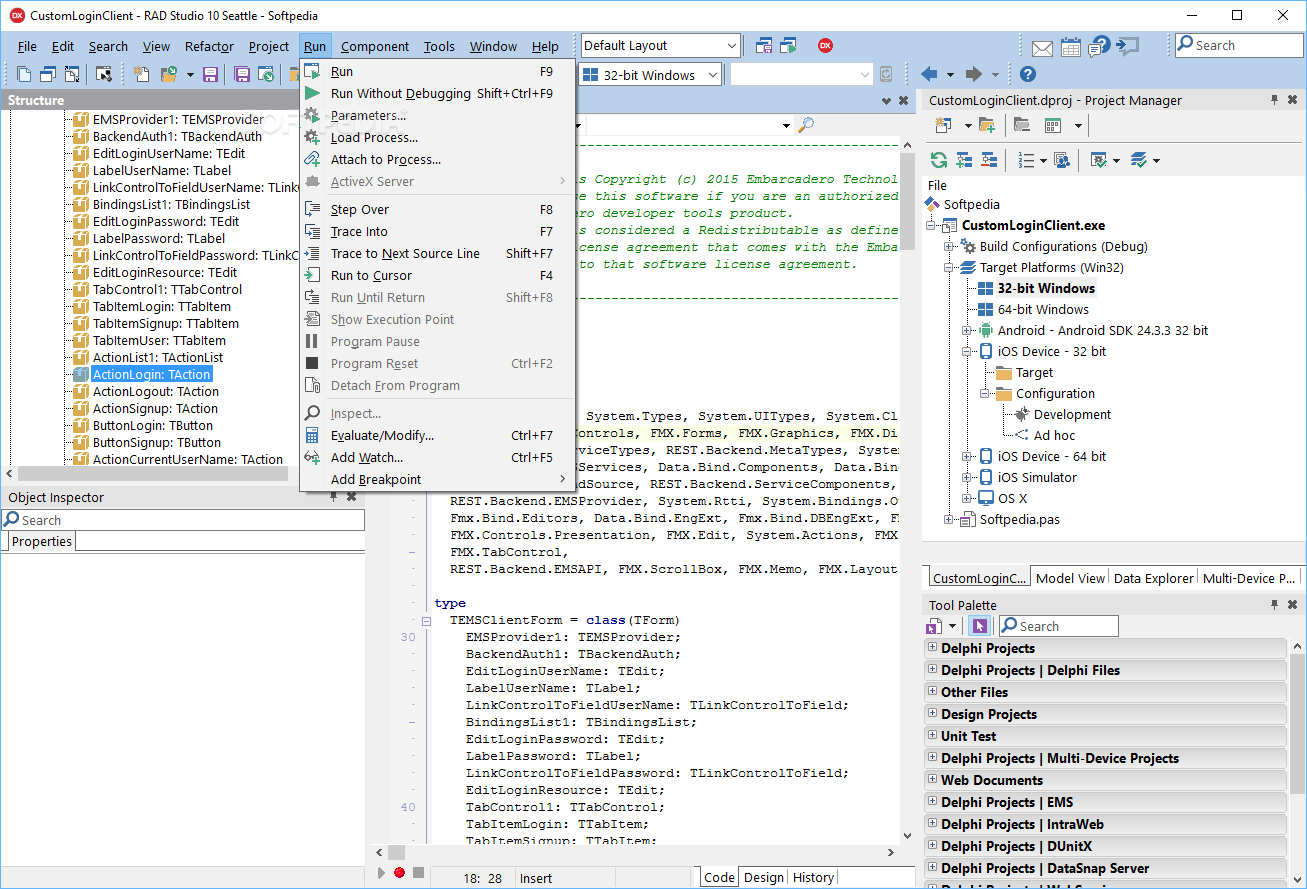Click the top-right IDE Search box
The width and height of the screenshot is (1307, 889).
[x=1238, y=45]
